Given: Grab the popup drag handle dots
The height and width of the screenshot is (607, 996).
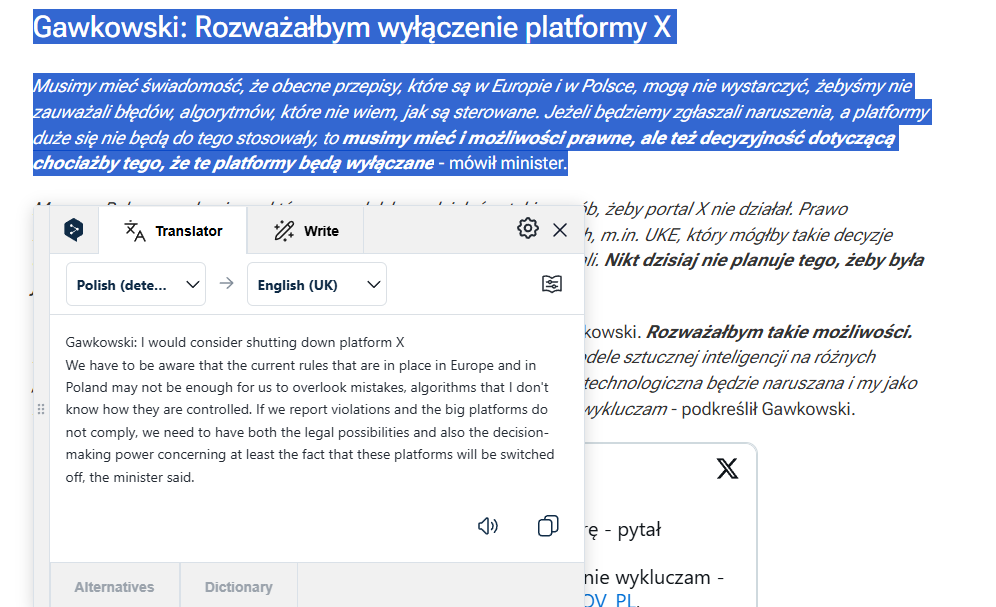Looking at the screenshot, I should tap(41, 410).
